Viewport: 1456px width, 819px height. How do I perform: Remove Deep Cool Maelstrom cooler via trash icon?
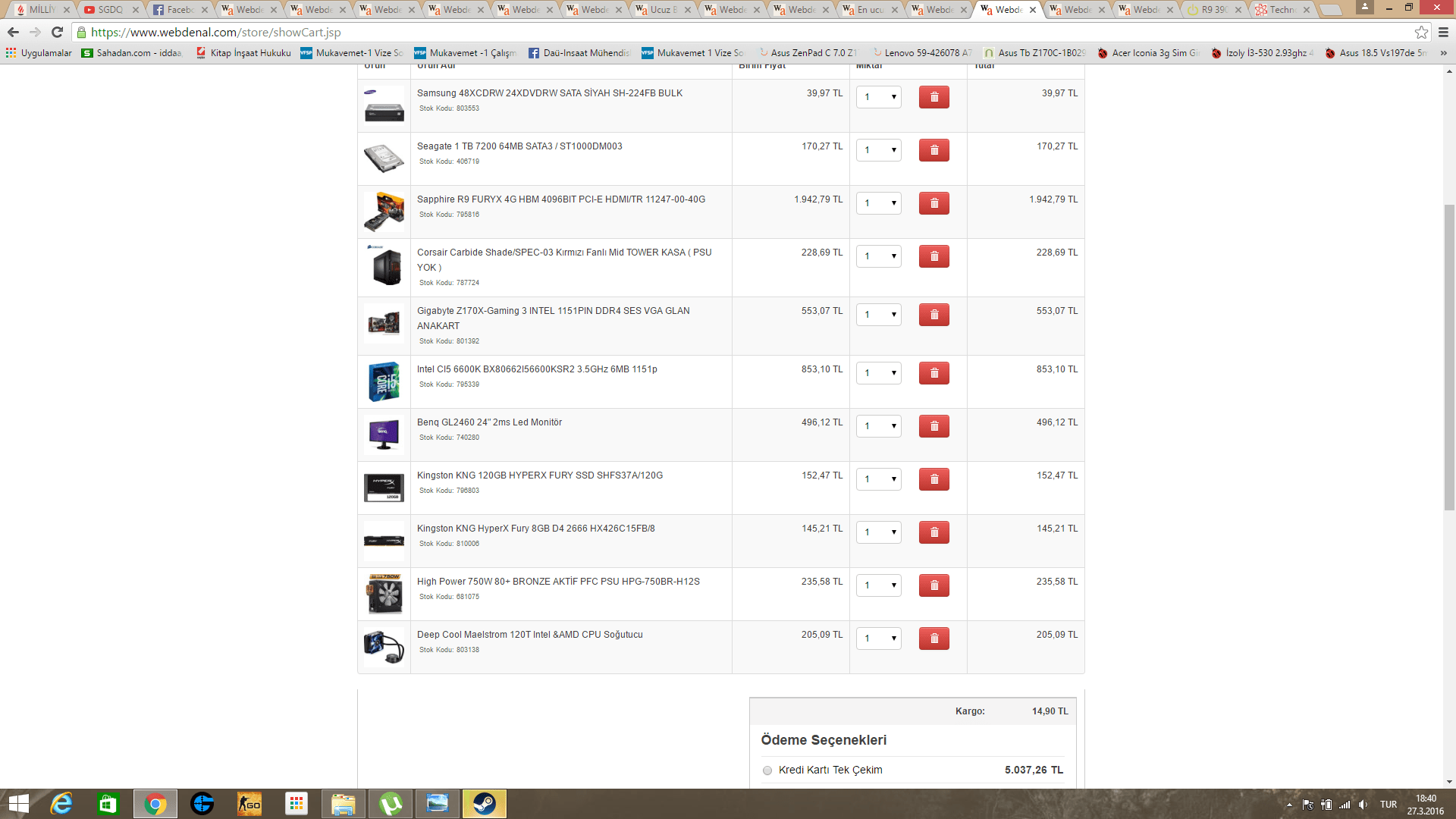coord(934,639)
